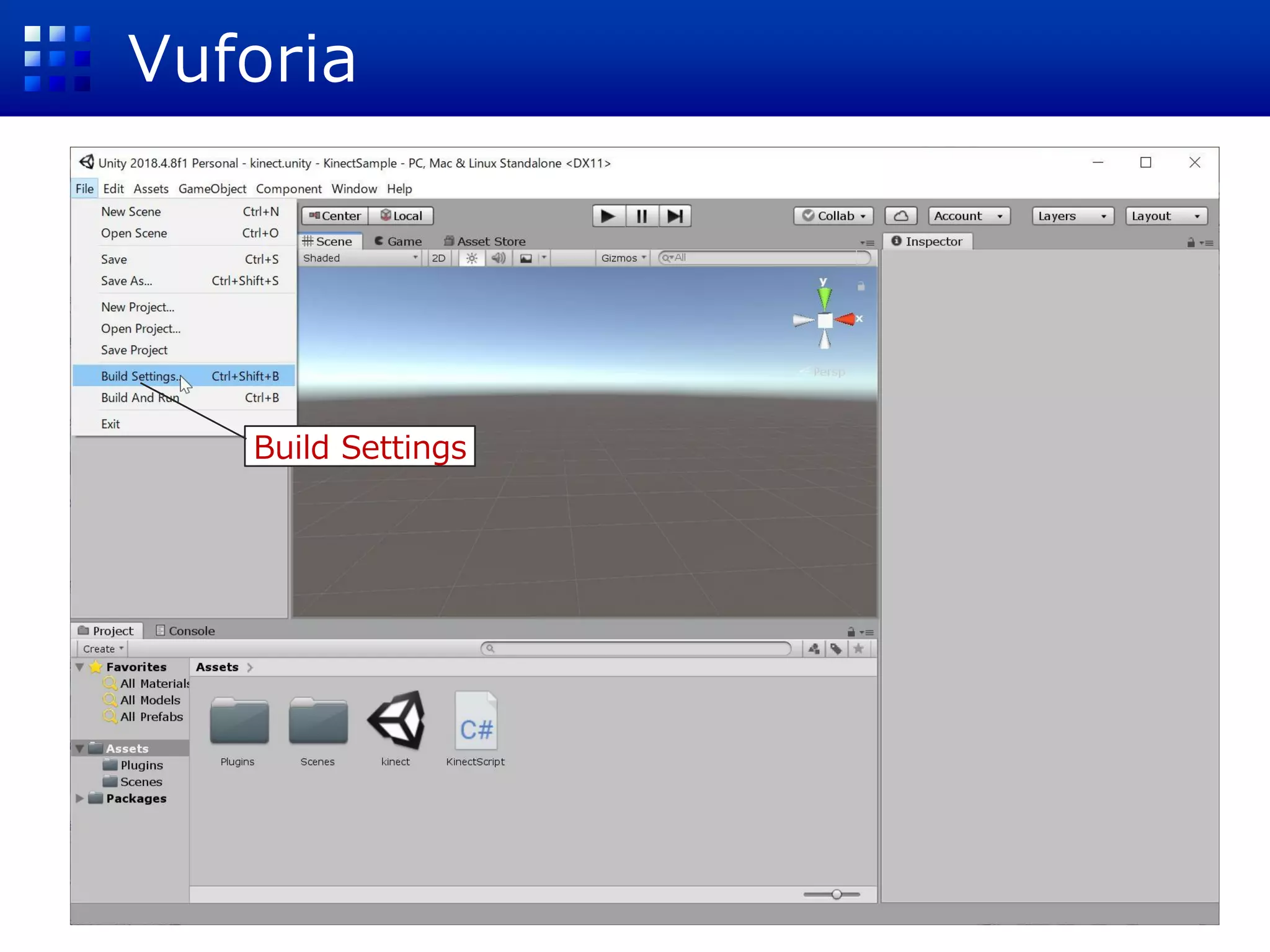This screenshot has width=1270, height=952.
Task: Toggle Local rotation mode
Action: point(401,216)
